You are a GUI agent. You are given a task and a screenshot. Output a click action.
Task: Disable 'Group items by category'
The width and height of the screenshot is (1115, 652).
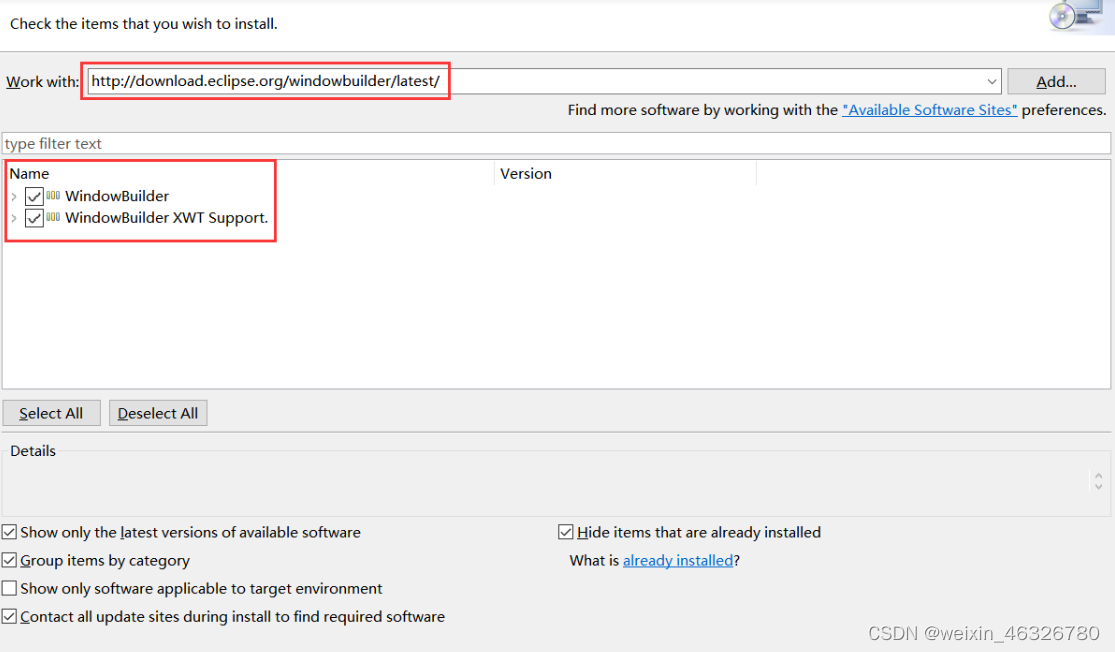[9, 560]
